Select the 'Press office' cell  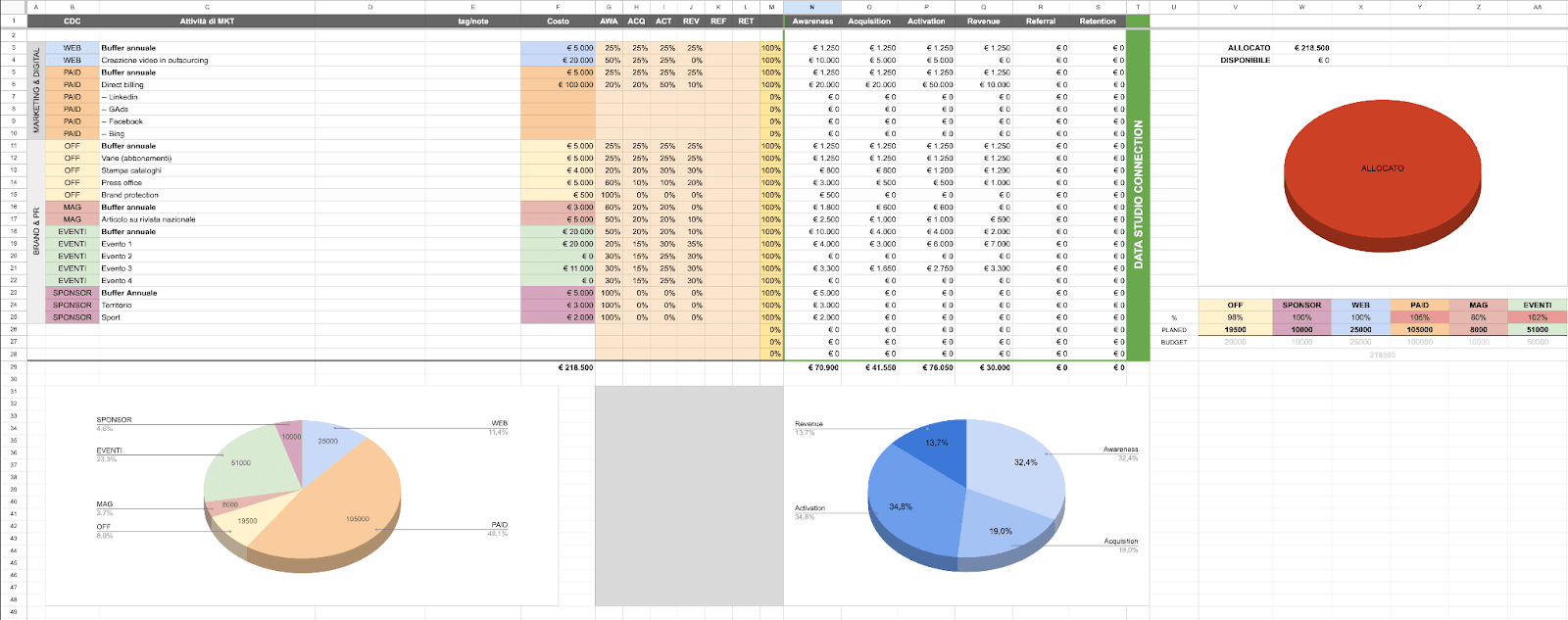(x=207, y=182)
